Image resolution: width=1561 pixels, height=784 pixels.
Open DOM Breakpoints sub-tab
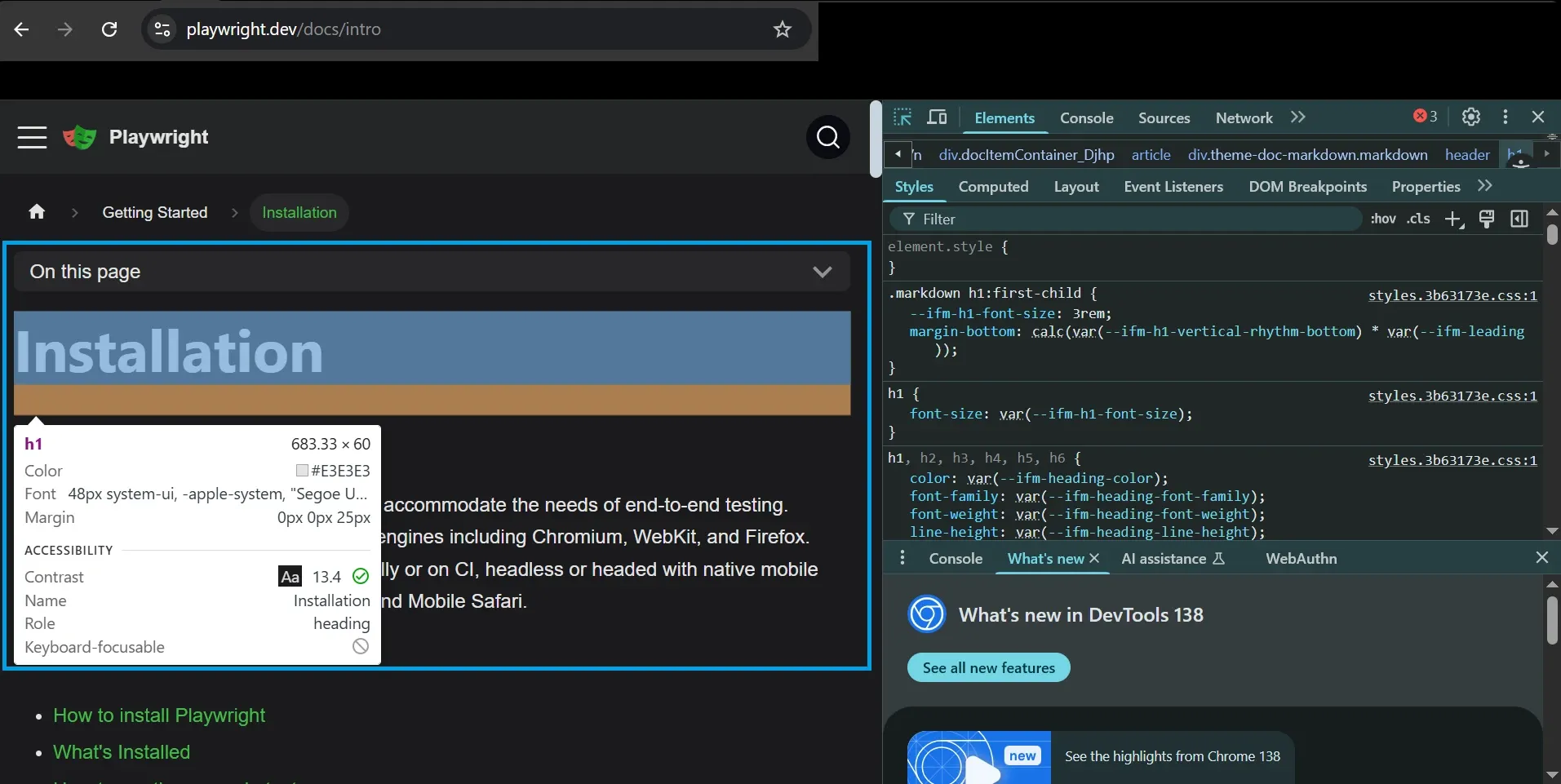1307,187
